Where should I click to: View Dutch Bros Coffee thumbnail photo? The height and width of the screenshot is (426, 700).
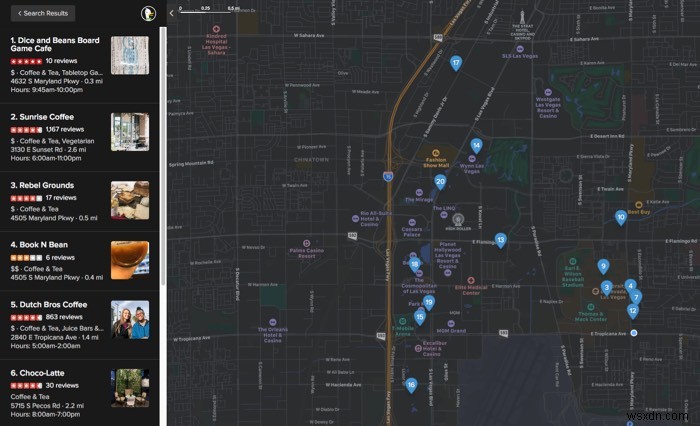point(130,319)
